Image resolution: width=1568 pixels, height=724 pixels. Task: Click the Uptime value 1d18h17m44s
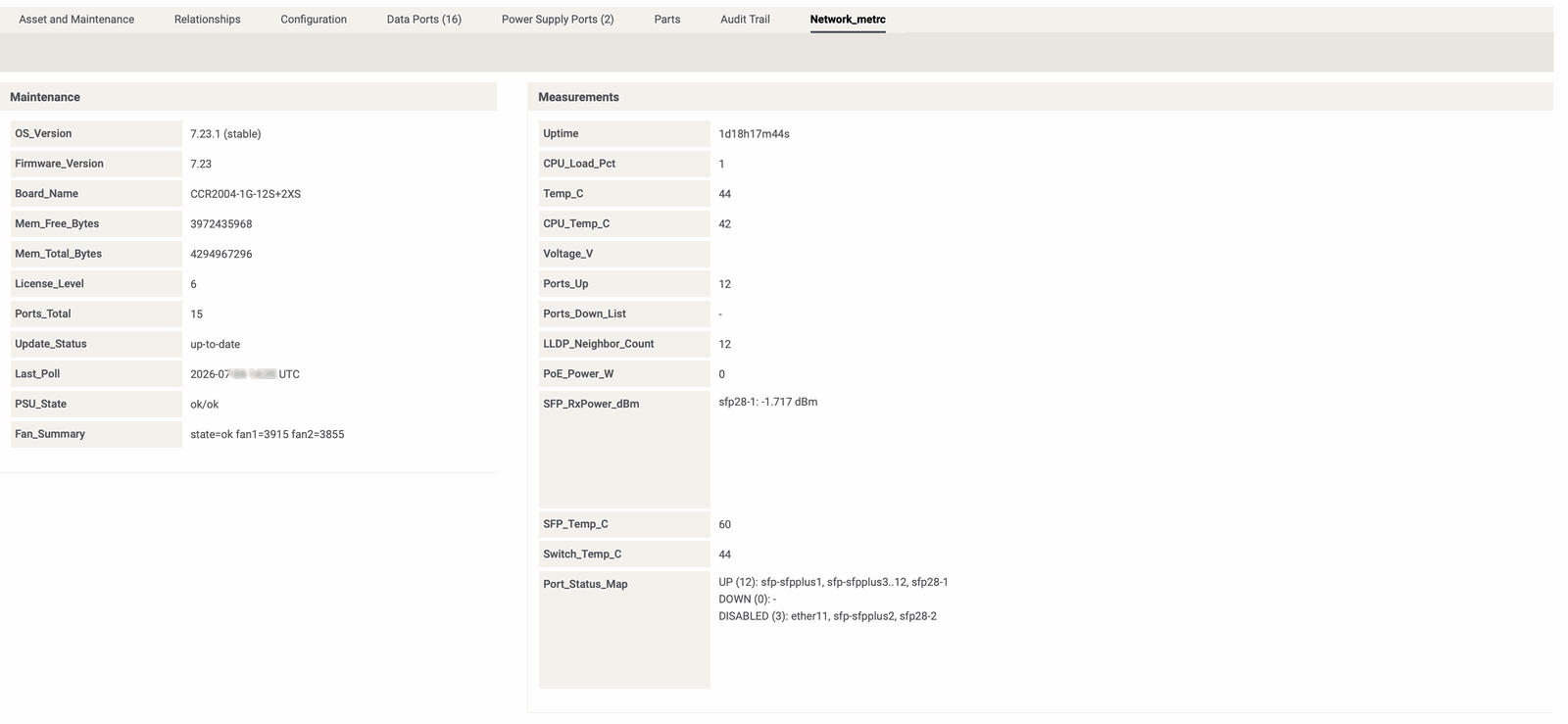(x=754, y=134)
